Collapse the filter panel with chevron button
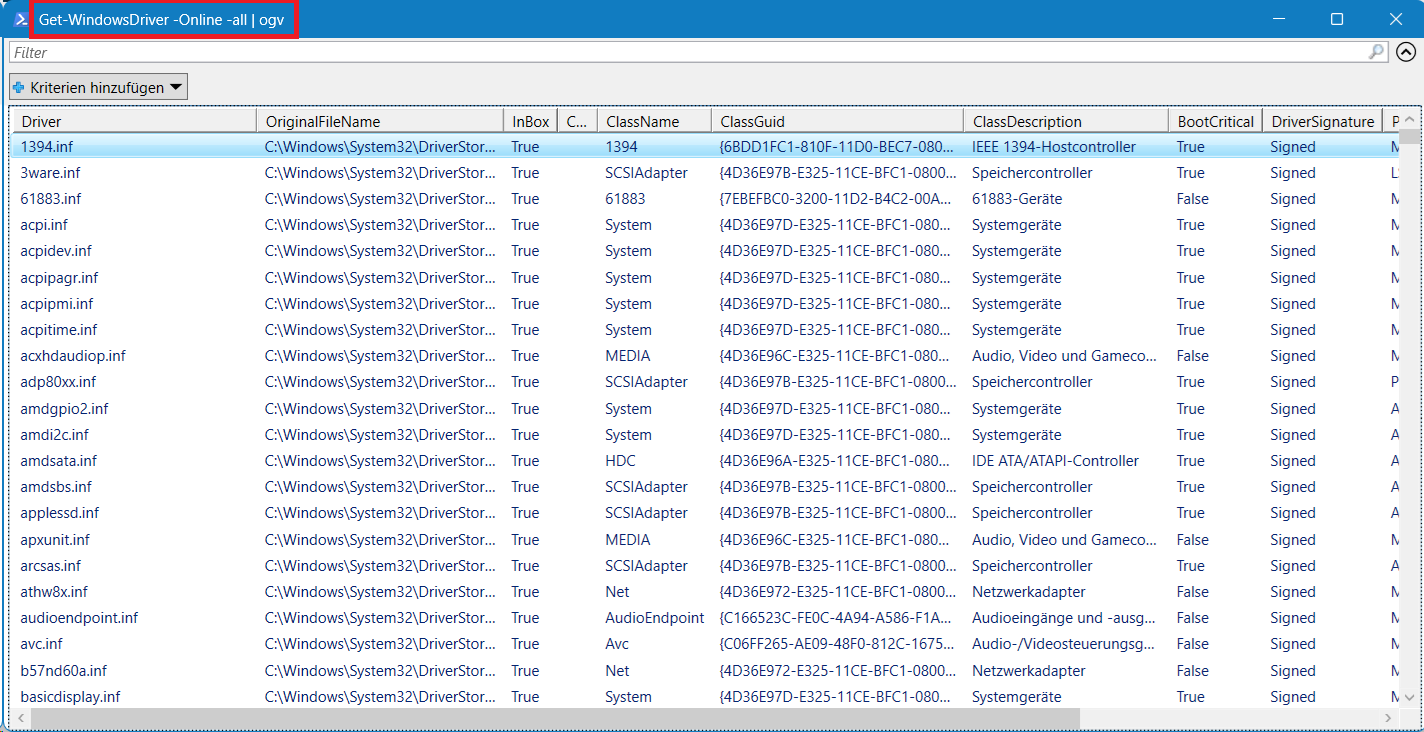The height and width of the screenshot is (732, 1424). click(1406, 52)
